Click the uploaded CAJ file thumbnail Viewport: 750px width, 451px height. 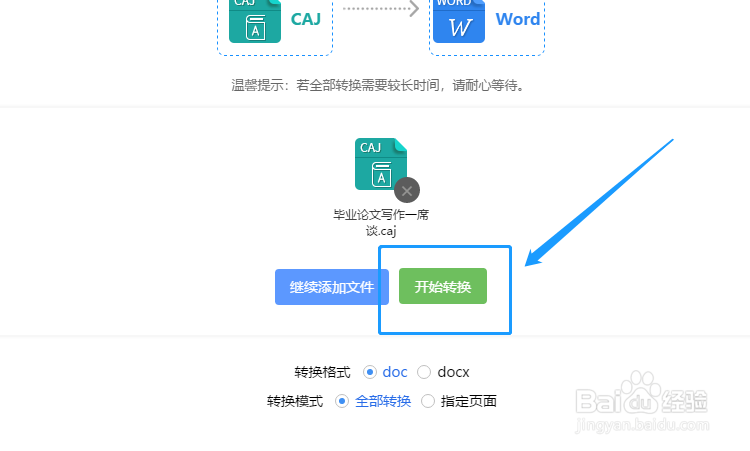coord(381,164)
